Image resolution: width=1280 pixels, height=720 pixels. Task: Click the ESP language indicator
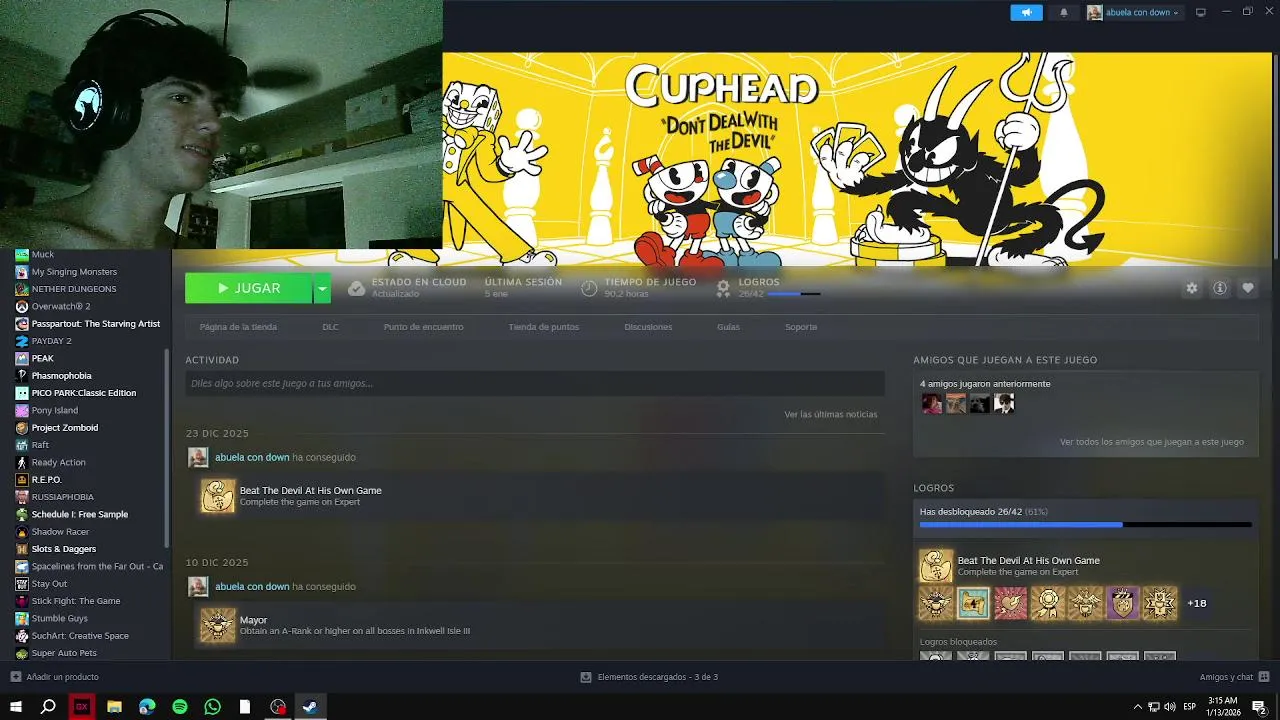(x=1189, y=707)
